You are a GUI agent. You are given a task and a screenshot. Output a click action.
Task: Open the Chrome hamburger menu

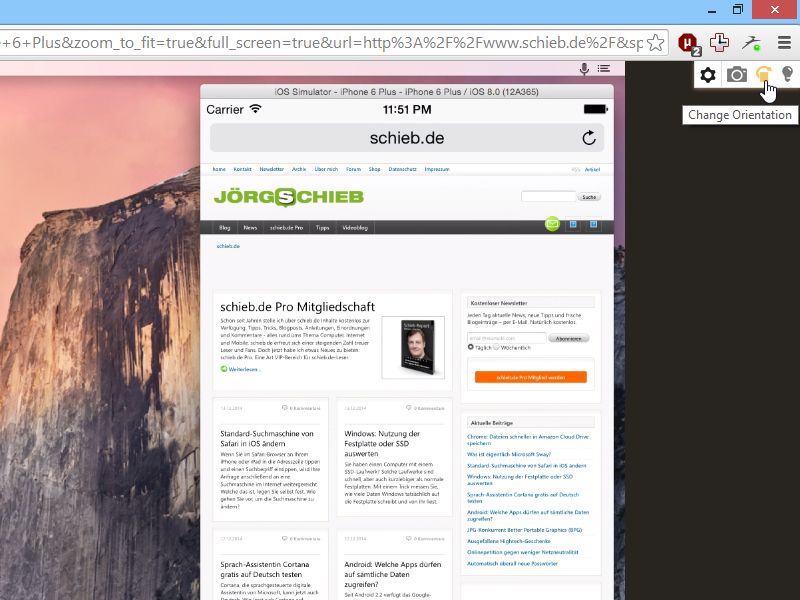coord(784,42)
